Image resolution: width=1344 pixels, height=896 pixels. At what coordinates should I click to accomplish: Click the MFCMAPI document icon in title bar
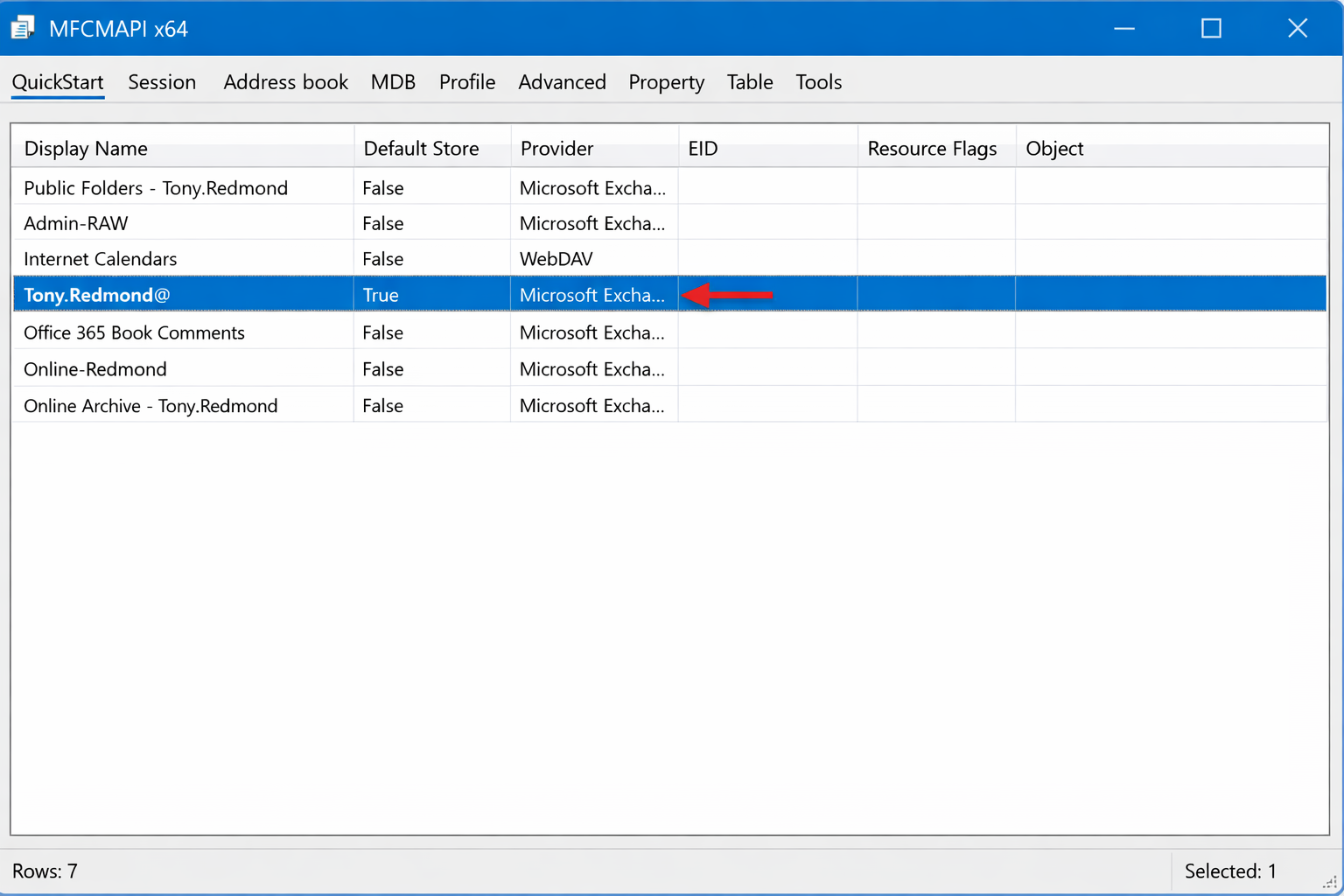click(x=22, y=26)
